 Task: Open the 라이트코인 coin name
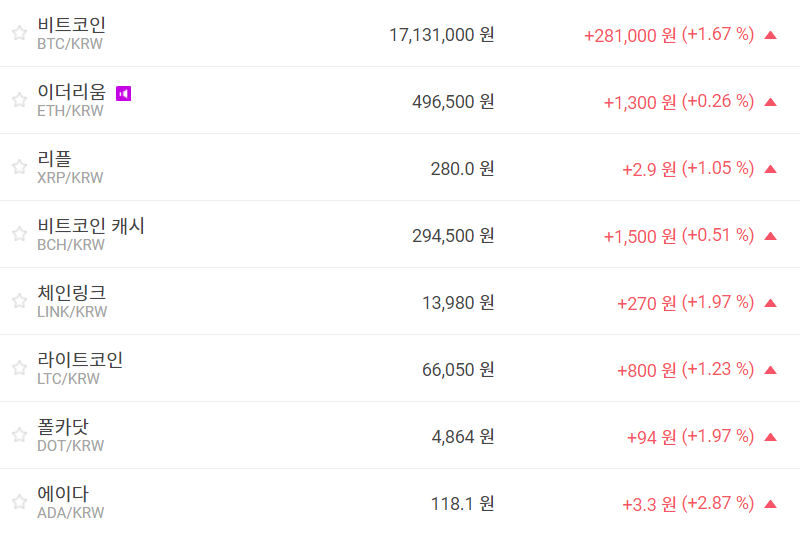click(x=80, y=360)
